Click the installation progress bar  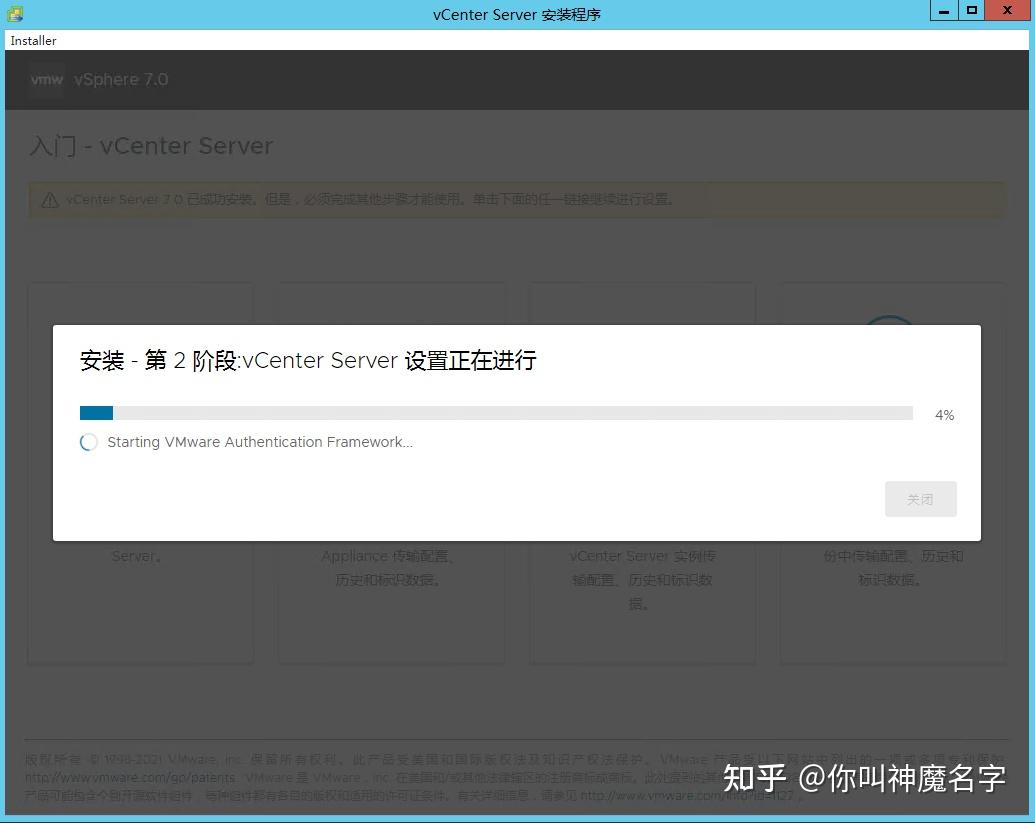(x=495, y=412)
